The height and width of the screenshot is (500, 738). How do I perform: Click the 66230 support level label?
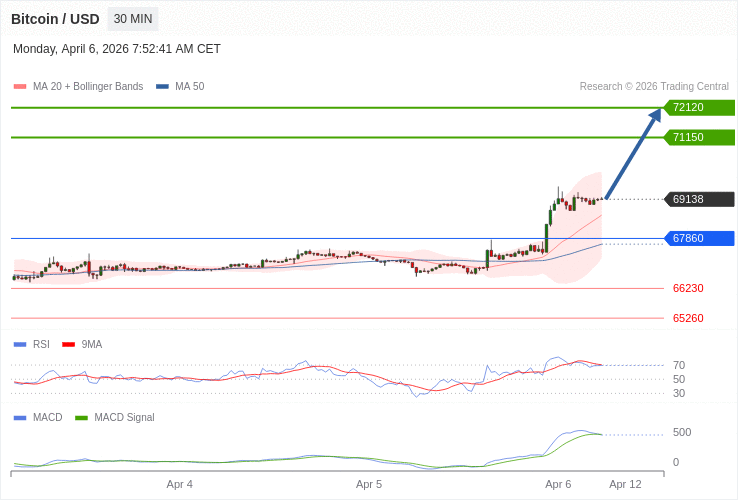point(688,288)
